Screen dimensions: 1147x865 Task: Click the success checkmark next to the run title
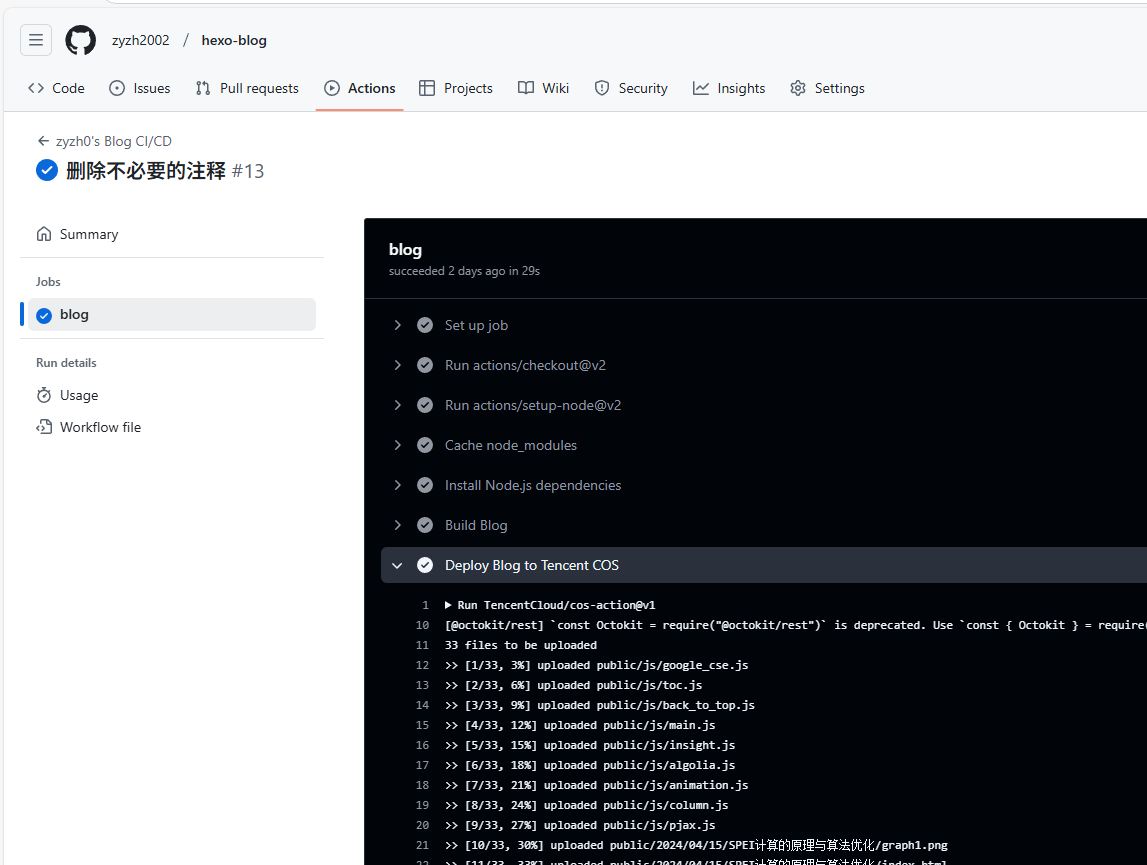[x=46, y=170]
